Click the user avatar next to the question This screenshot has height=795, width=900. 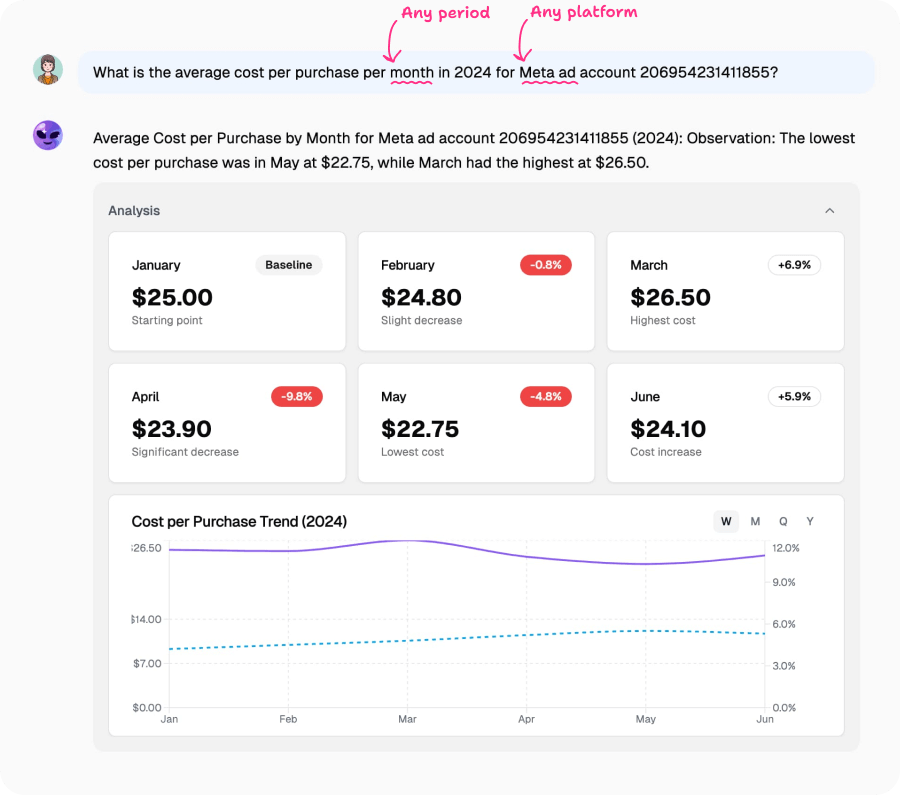[47, 72]
